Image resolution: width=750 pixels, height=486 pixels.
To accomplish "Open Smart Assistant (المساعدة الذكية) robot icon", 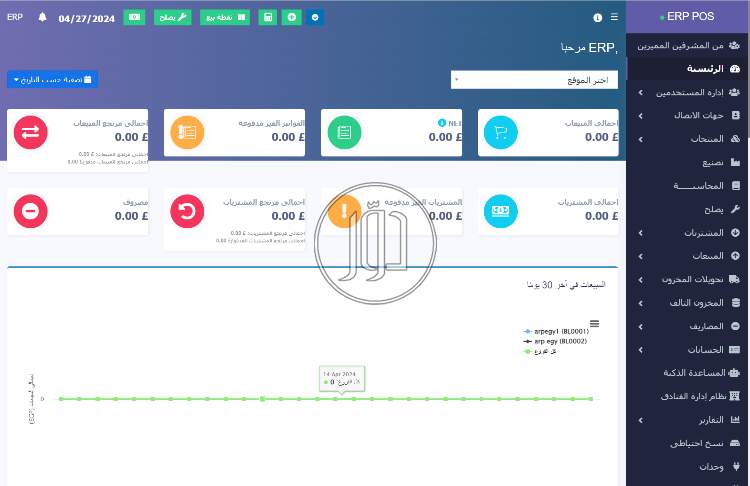I will [734, 373].
